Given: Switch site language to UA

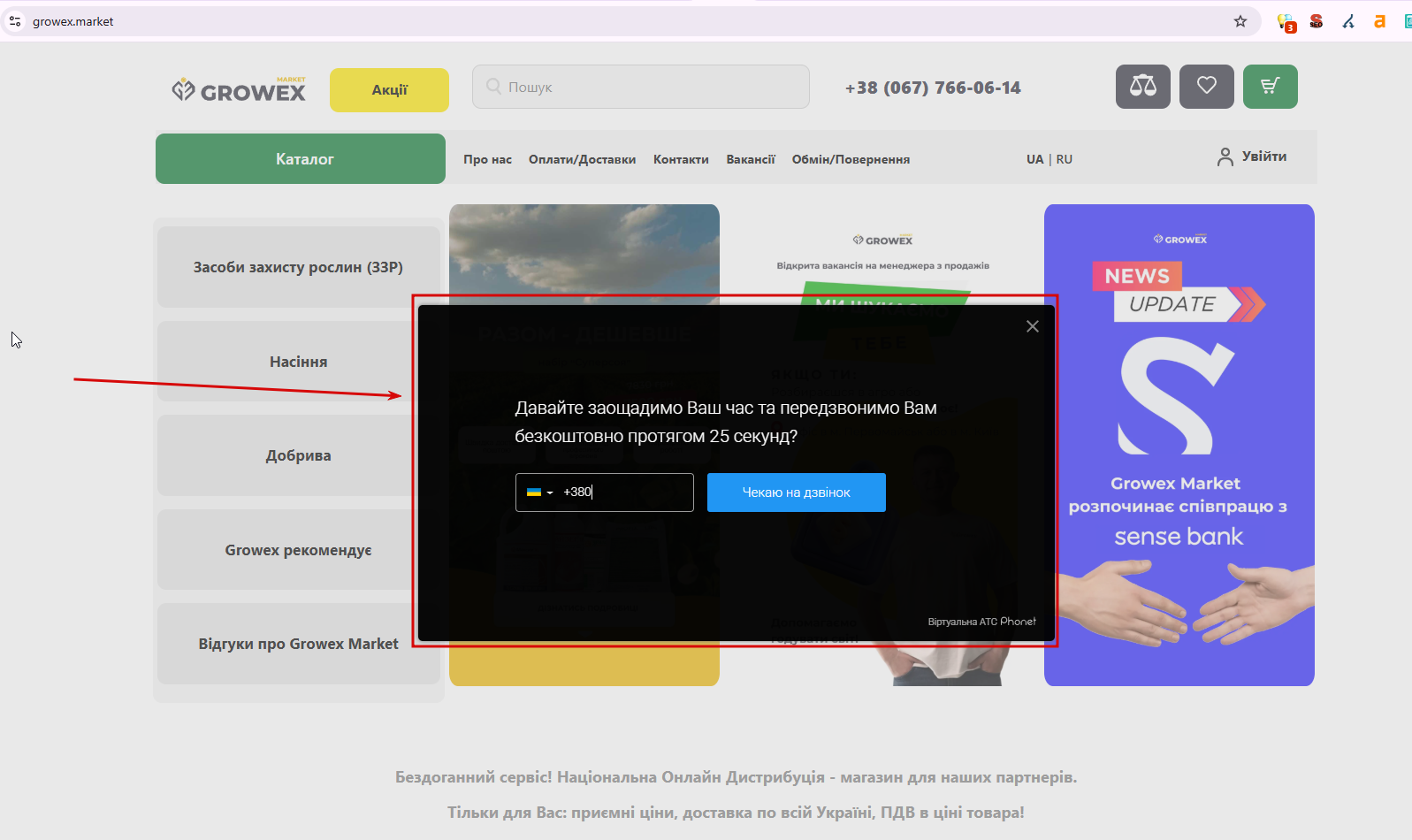Looking at the screenshot, I should tap(1034, 159).
